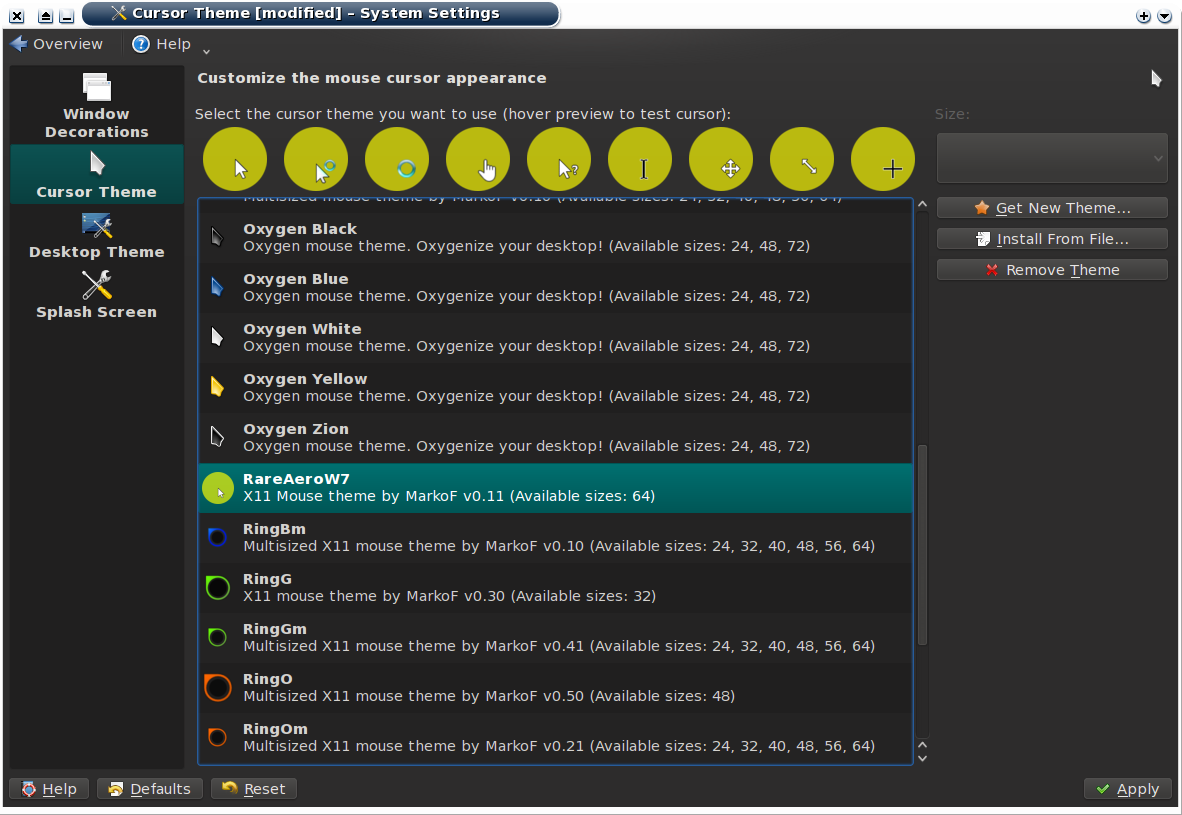Image resolution: width=1182 pixels, height=815 pixels.
Task: Click the title bar plus button
Action: (1144, 16)
